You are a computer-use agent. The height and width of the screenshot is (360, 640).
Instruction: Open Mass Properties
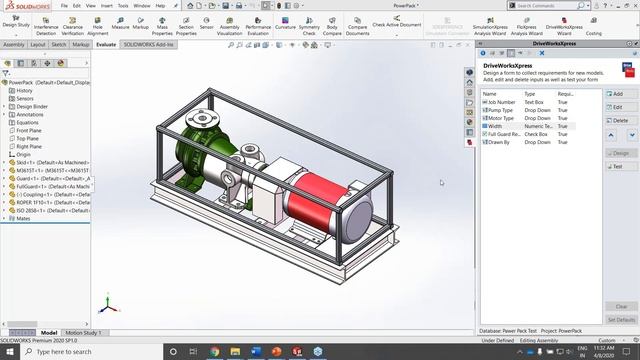(x=162, y=26)
